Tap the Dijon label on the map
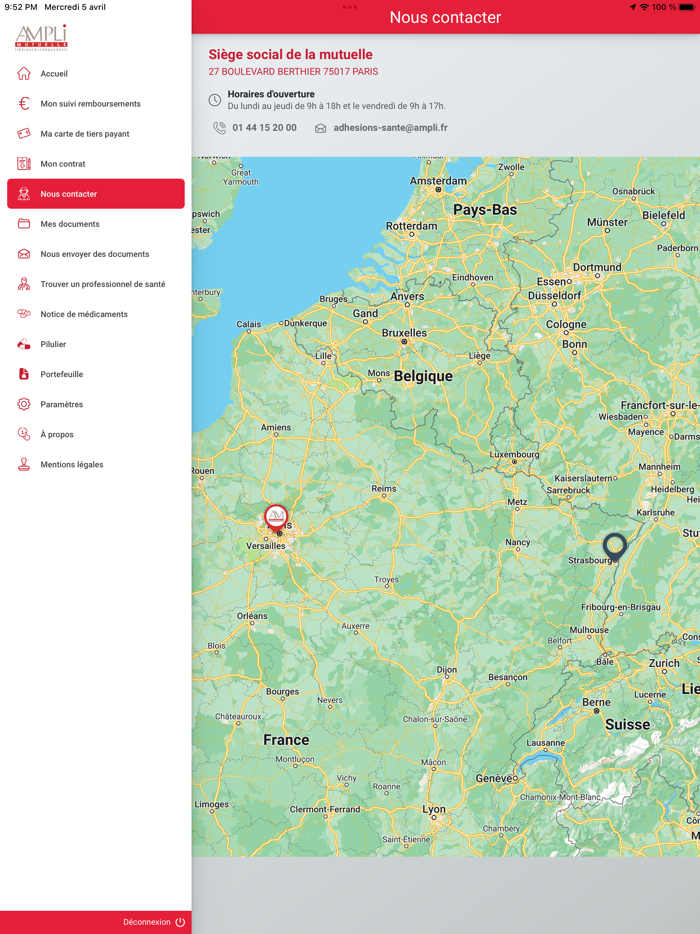The image size is (700, 934). [x=447, y=670]
